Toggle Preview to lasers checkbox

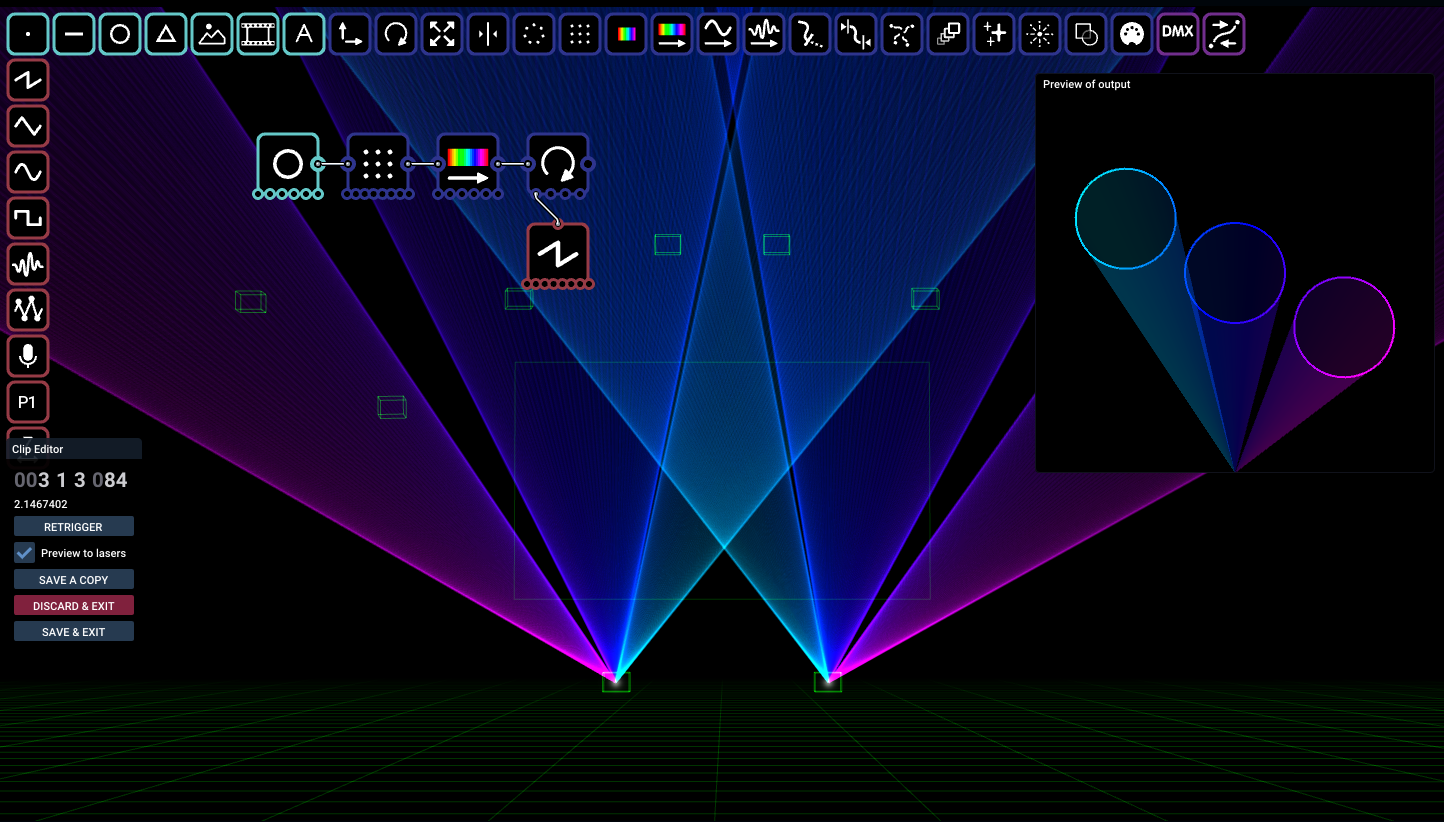(25, 552)
